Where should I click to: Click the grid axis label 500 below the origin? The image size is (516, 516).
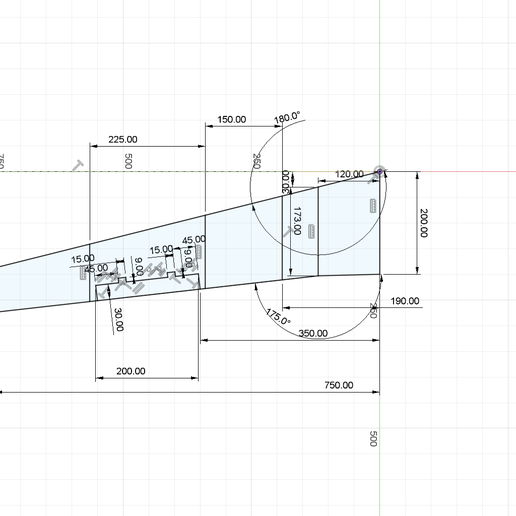point(373,439)
